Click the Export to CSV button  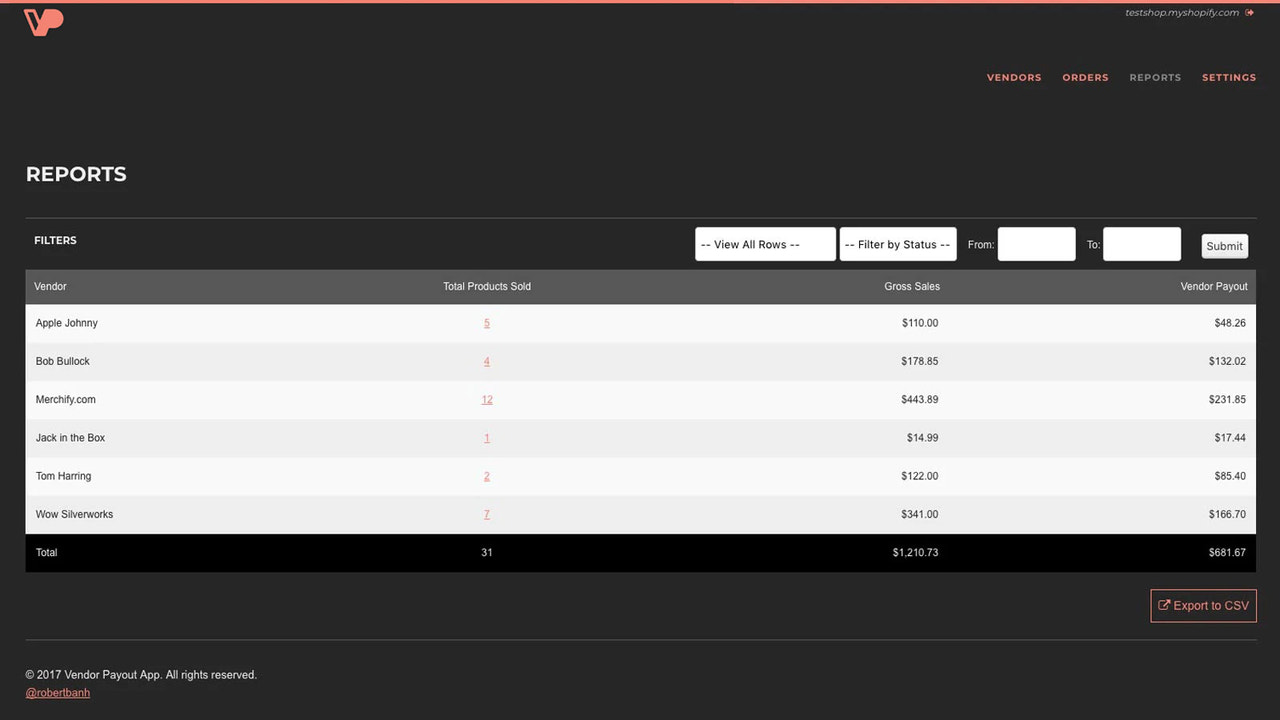point(1203,605)
